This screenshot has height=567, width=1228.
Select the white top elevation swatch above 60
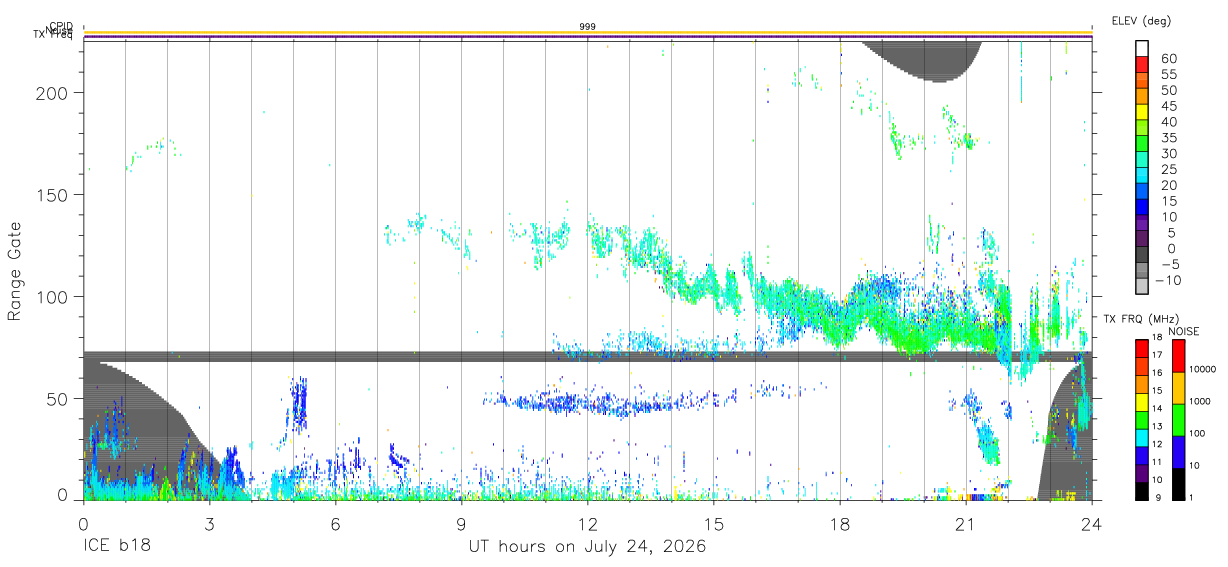click(x=1142, y=48)
